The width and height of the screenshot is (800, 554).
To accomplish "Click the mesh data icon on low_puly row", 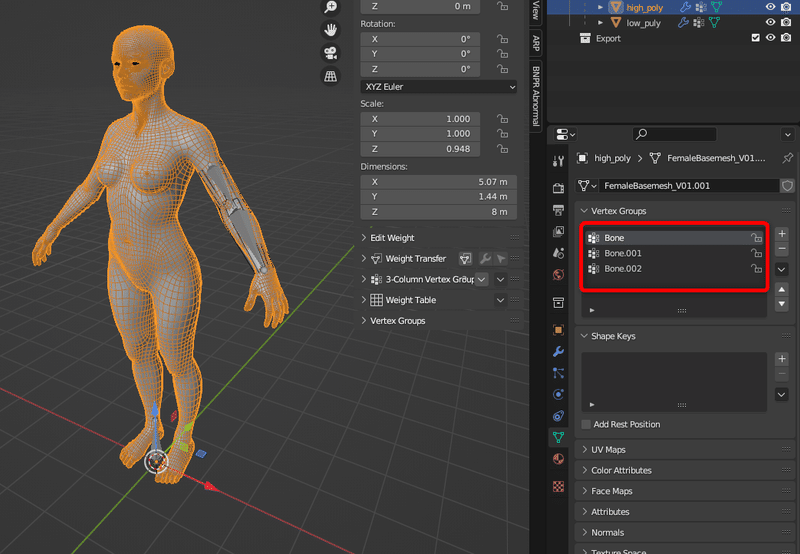I will tap(714, 22).
